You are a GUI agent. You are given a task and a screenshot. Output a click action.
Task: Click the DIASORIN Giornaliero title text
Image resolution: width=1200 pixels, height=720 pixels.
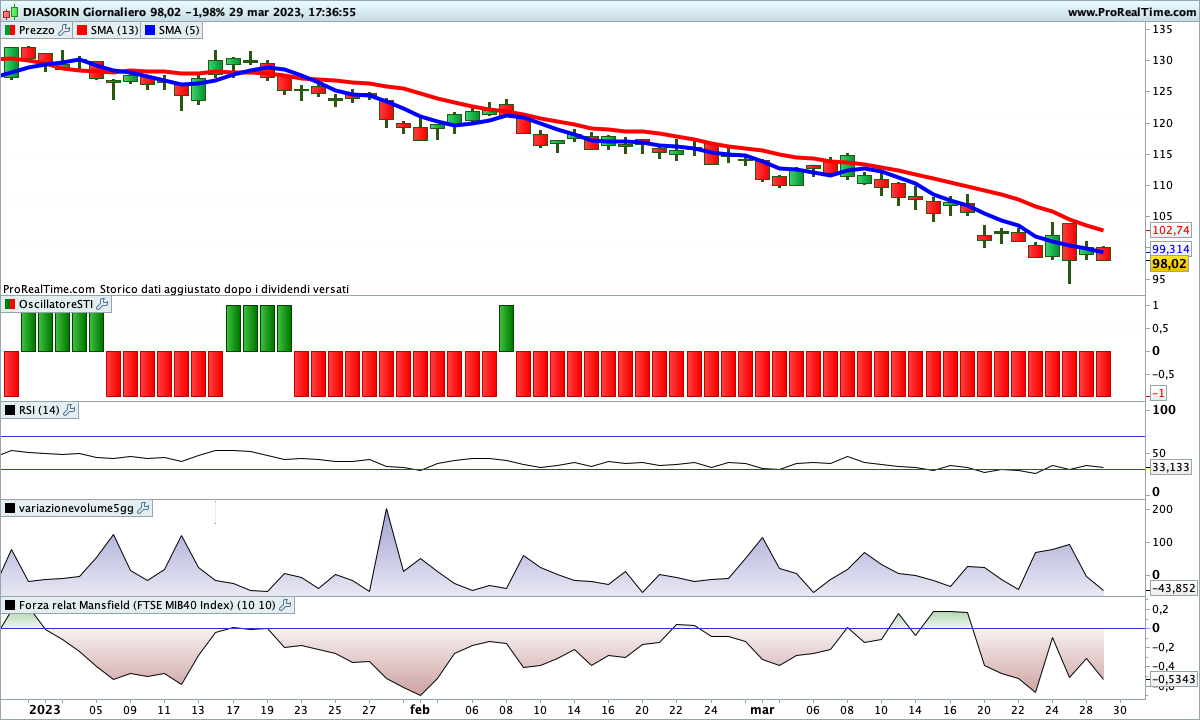point(86,12)
